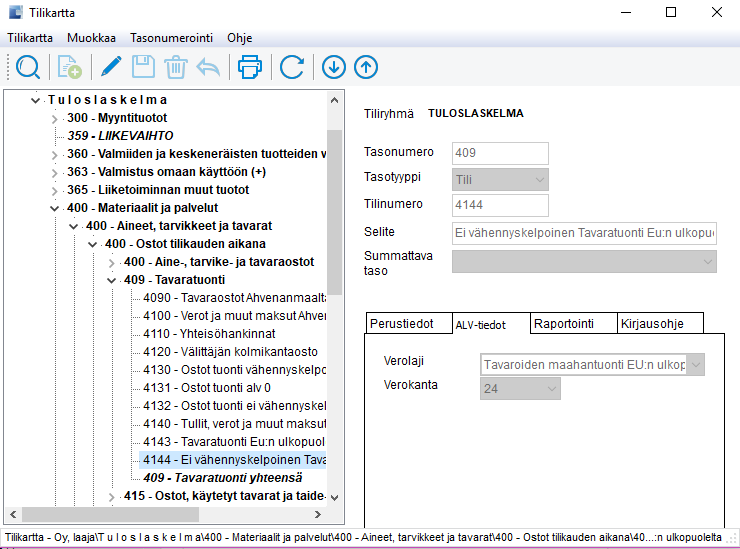Image resolution: width=740 pixels, height=549 pixels.
Task: Click the new account document icon
Action: click(x=69, y=67)
